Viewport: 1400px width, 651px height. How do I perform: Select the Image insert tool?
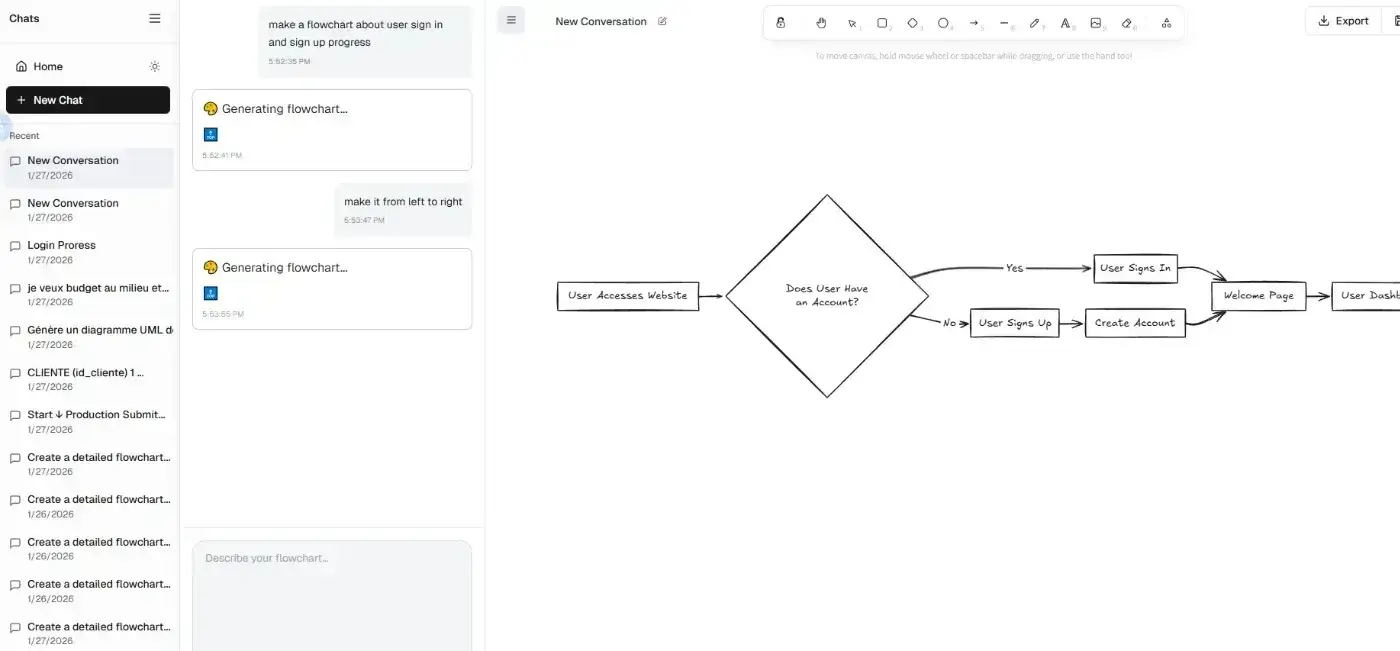coord(1096,22)
